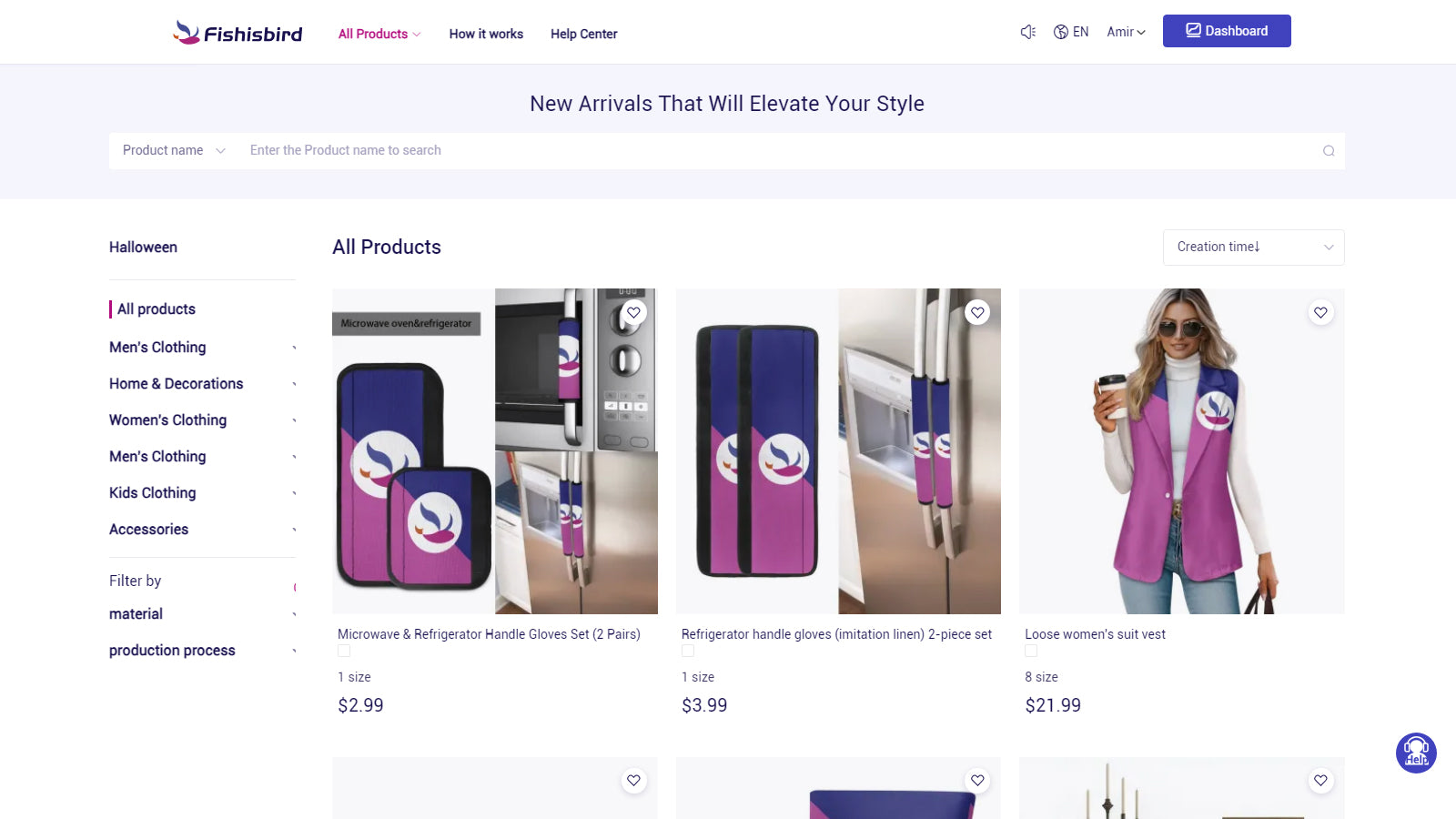Viewport: 1456px width, 819px height.
Task: Favorite the Loose women's suit vest
Action: coord(1320,312)
